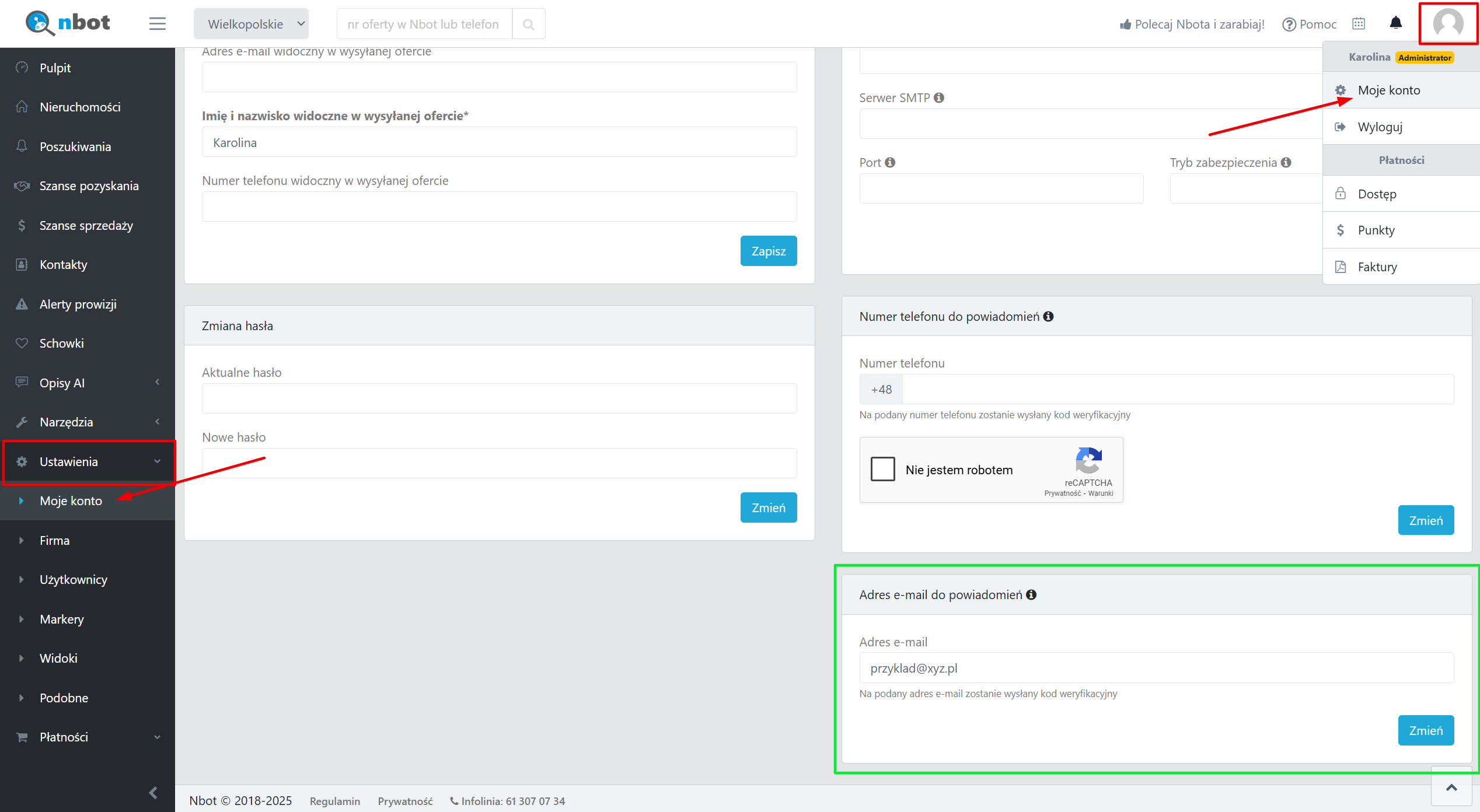Viewport: 1480px width, 812px height.
Task: Click the scroll-to-top arrow button
Action: (x=1451, y=787)
